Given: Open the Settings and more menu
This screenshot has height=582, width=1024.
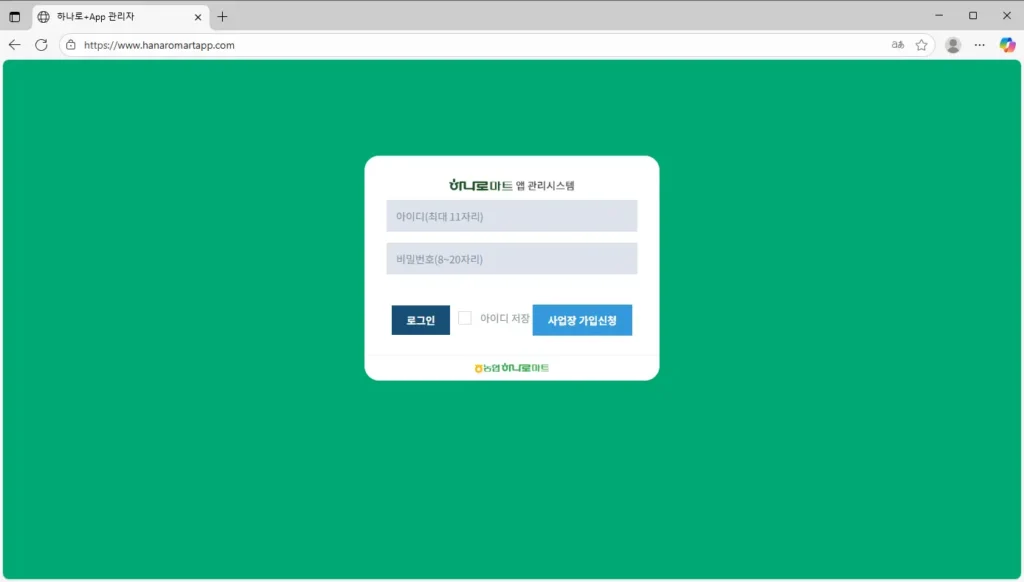Looking at the screenshot, I should [x=980, y=45].
